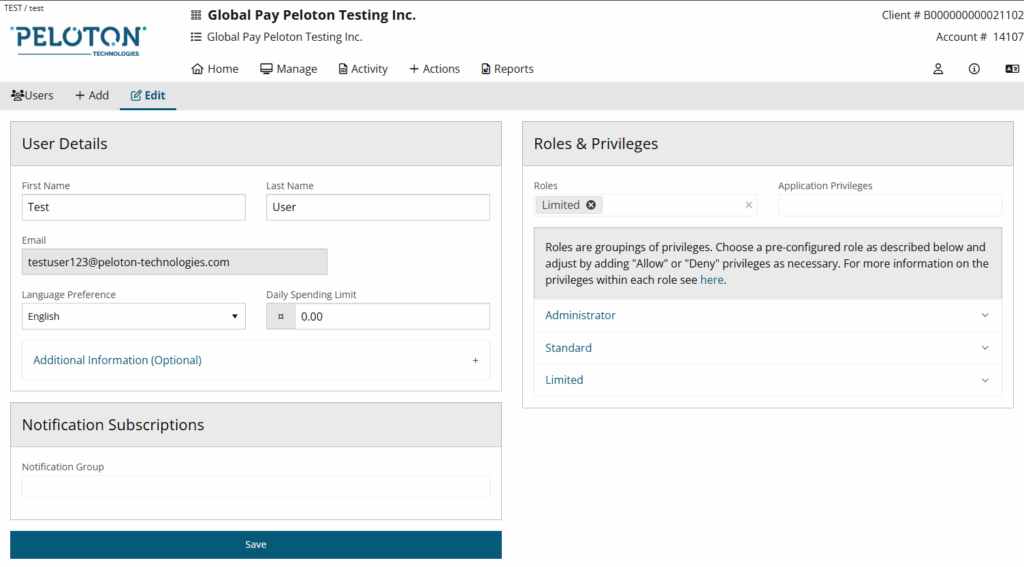Open the Manage menu
The height and width of the screenshot is (567, 1024).
coord(288,69)
